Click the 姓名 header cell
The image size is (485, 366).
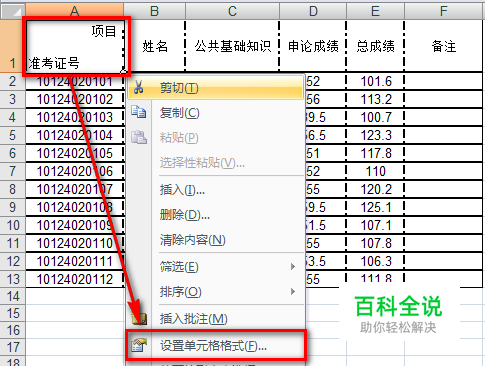tap(155, 46)
